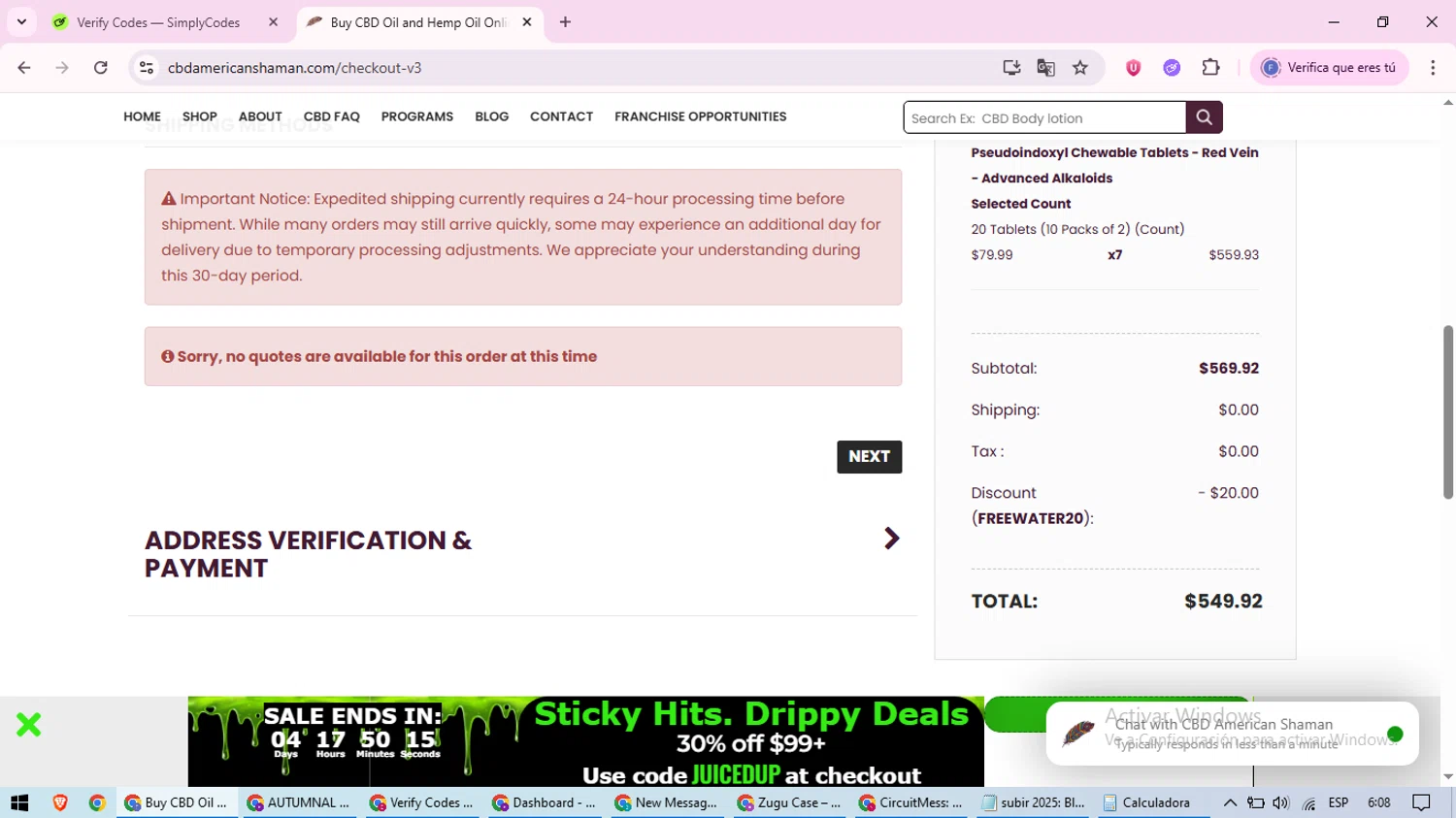Image resolution: width=1456 pixels, height=818 pixels.
Task: Open a new browser tab
Action: point(565,21)
